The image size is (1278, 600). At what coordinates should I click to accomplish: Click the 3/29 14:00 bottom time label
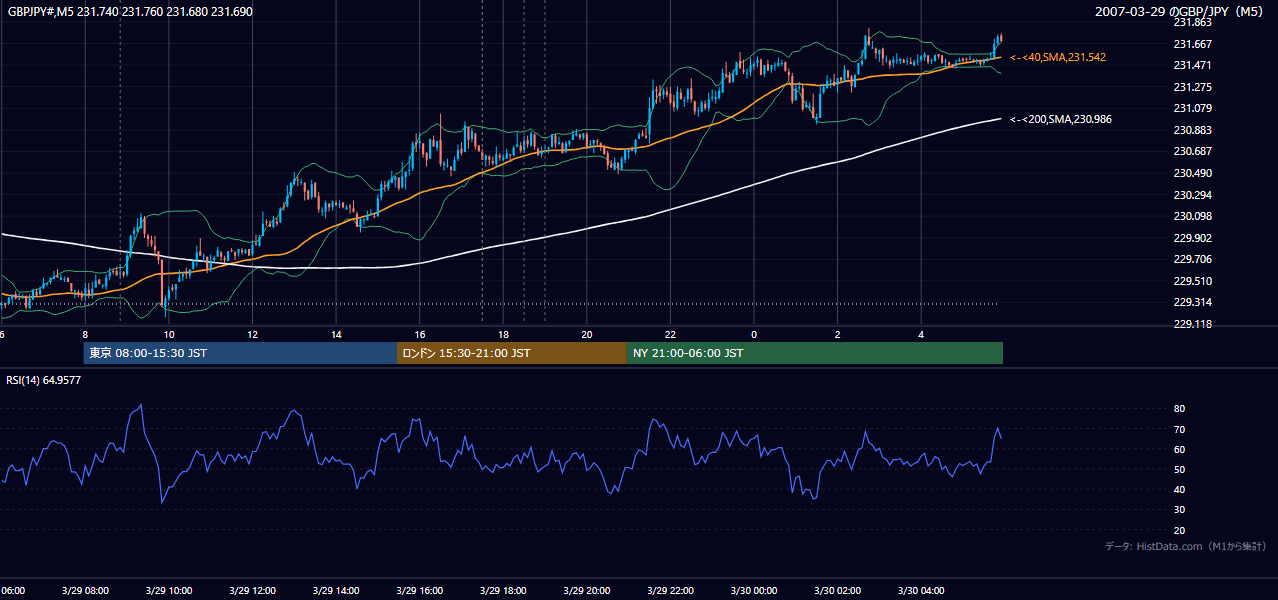pos(335,591)
